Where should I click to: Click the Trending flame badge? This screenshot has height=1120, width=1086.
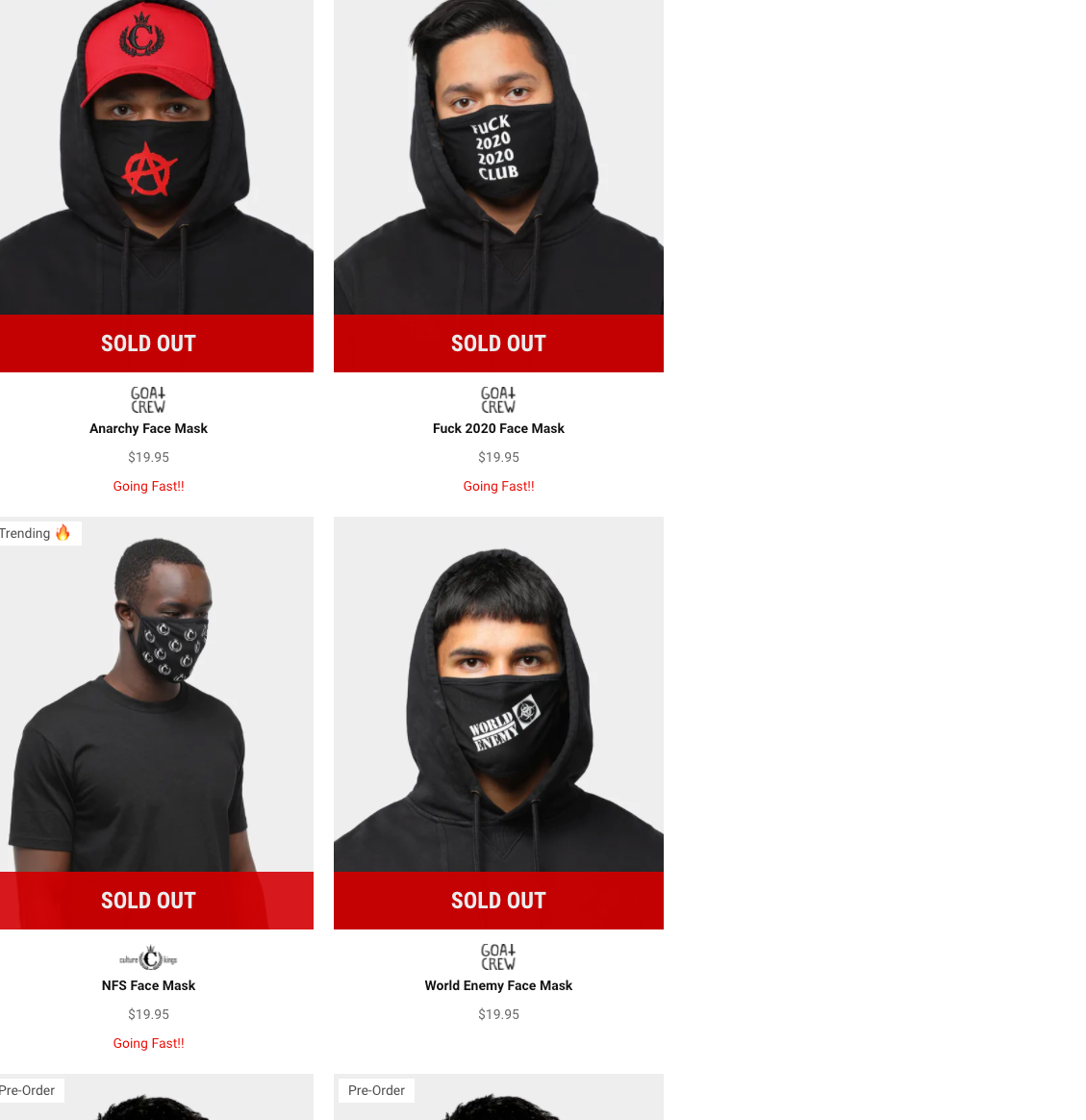pyautogui.click(x=36, y=534)
